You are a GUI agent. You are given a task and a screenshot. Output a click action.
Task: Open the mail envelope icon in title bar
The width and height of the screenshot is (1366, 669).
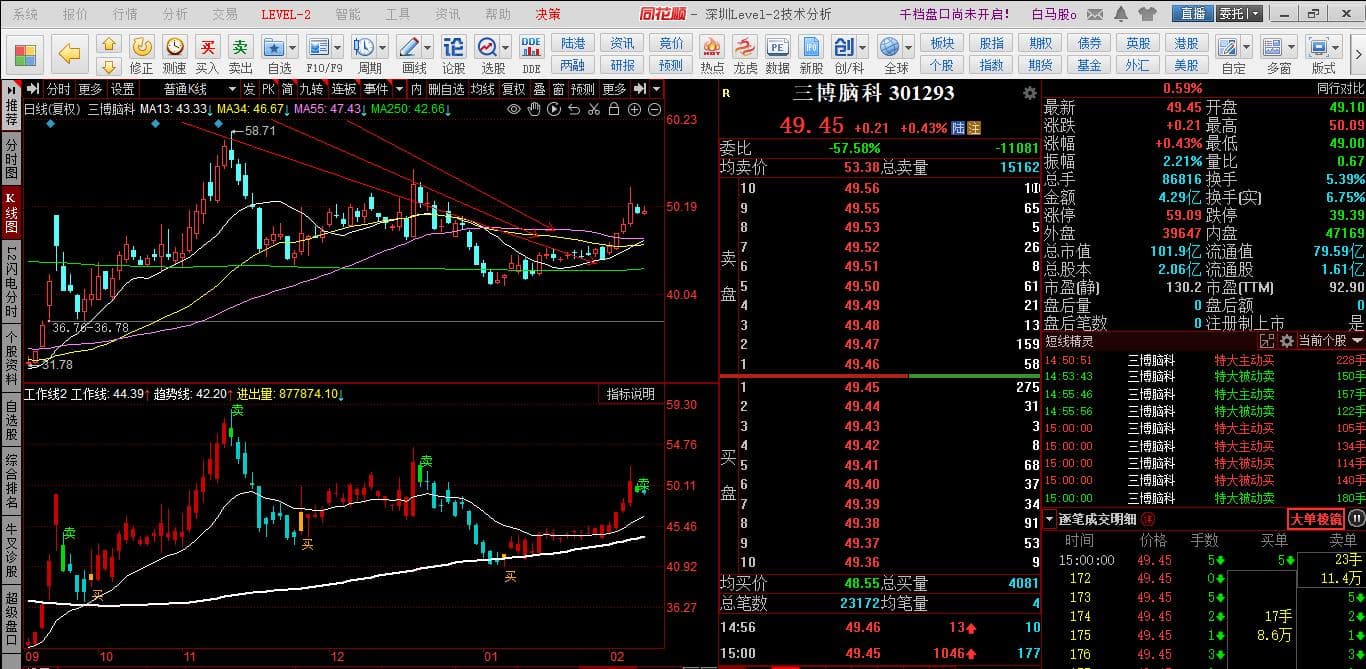pyautogui.click(x=1095, y=14)
